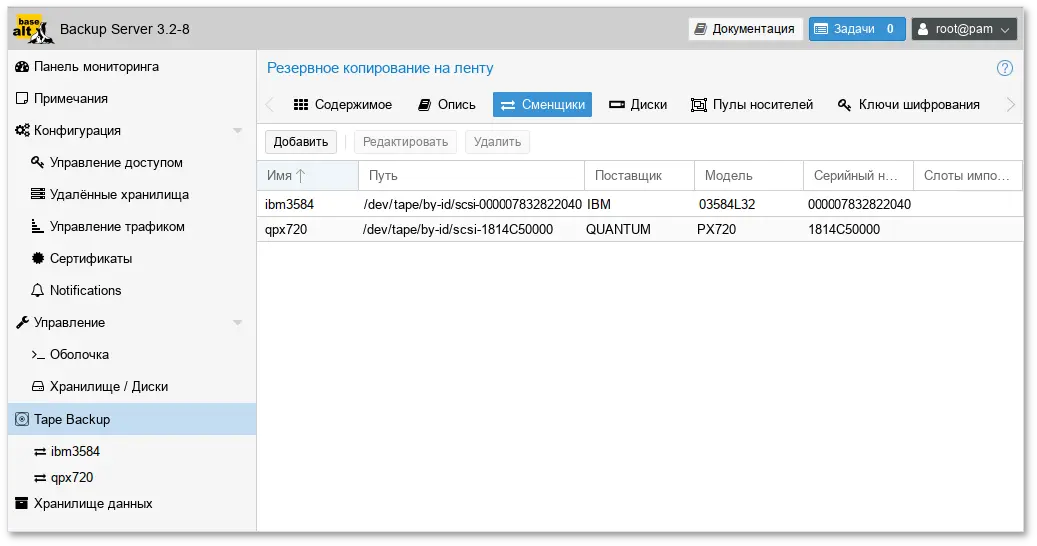This screenshot has width=1037, height=546.
Task: Collapse the Управление section arrow
Action: click(237, 323)
